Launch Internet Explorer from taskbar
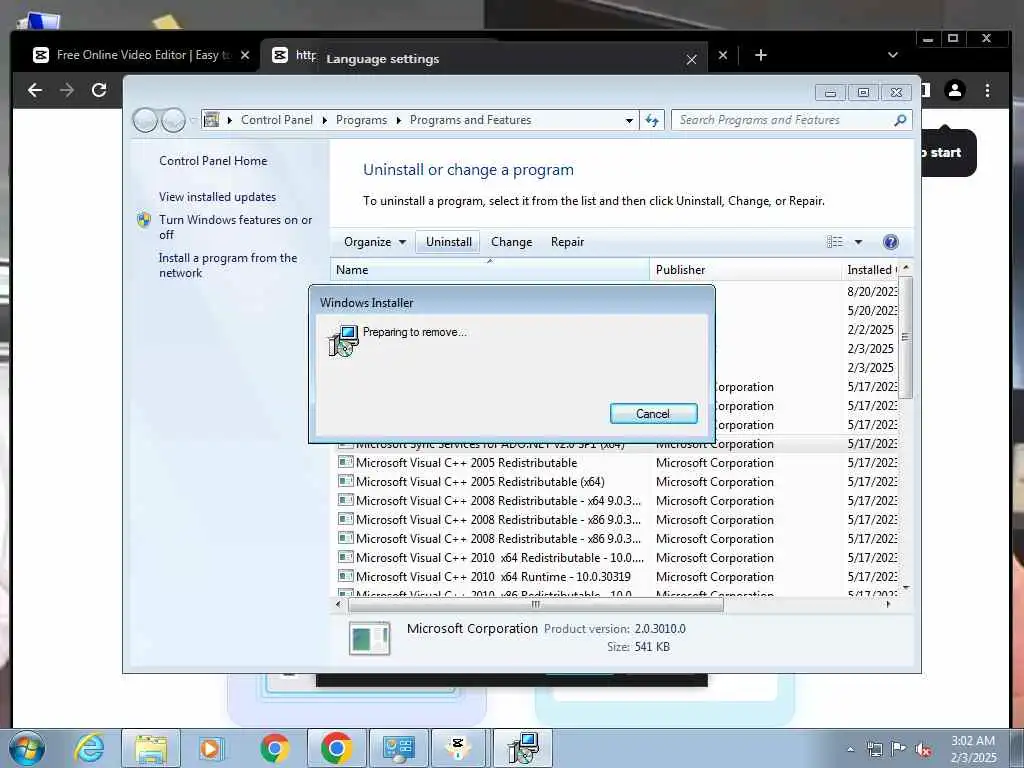 [89, 748]
